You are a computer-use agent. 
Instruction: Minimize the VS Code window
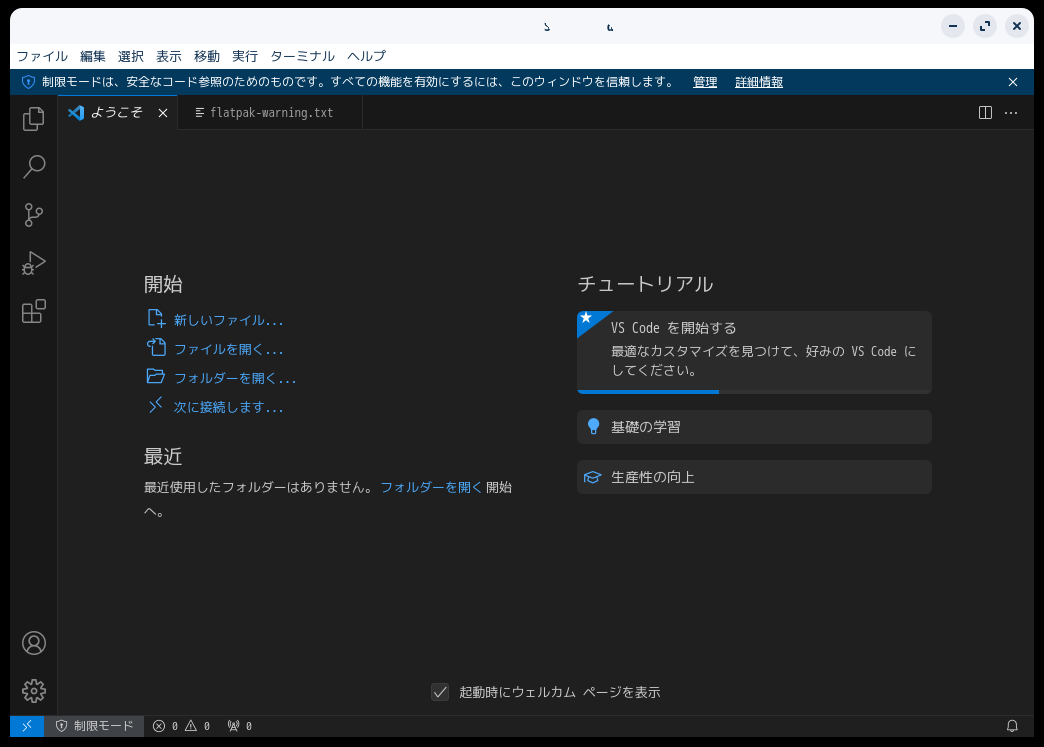(953, 26)
